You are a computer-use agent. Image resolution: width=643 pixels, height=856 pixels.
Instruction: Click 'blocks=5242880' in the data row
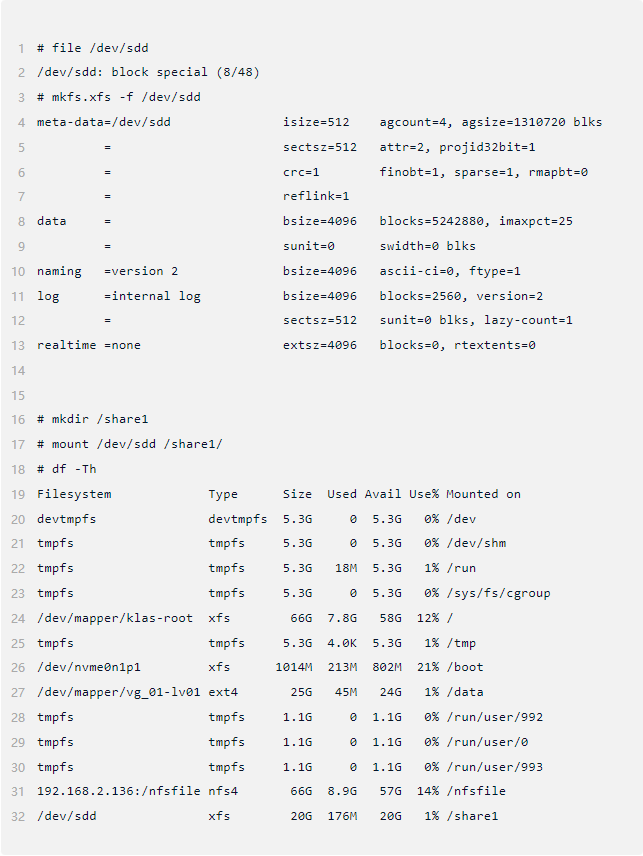(432, 221)
